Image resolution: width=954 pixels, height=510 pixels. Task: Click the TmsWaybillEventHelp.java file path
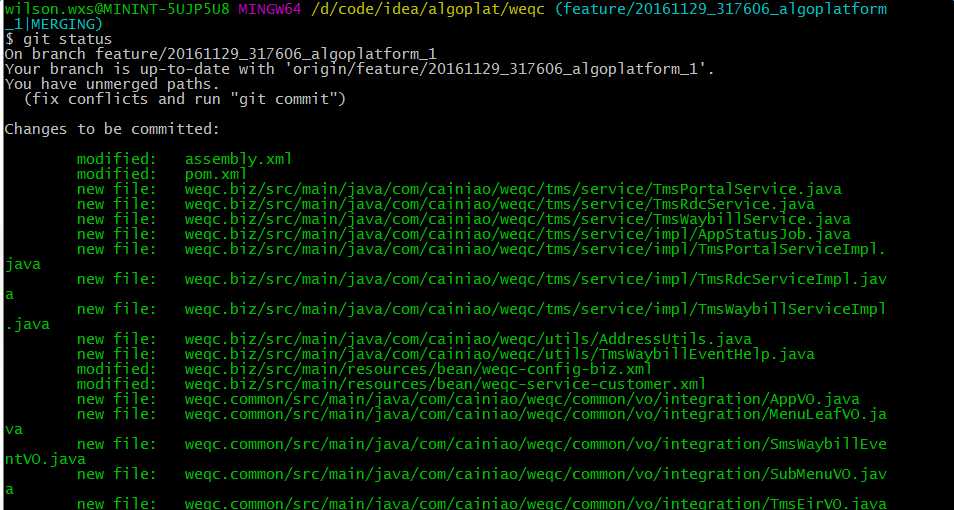[x=500, y=354]
